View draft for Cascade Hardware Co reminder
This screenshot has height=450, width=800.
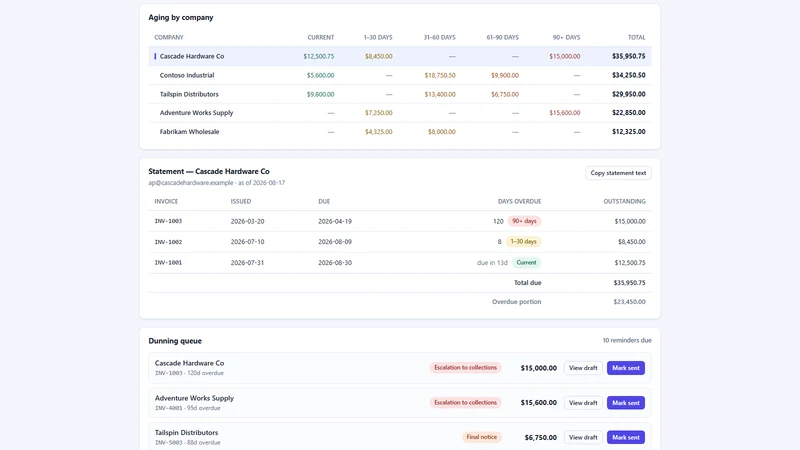pos(583,368)
